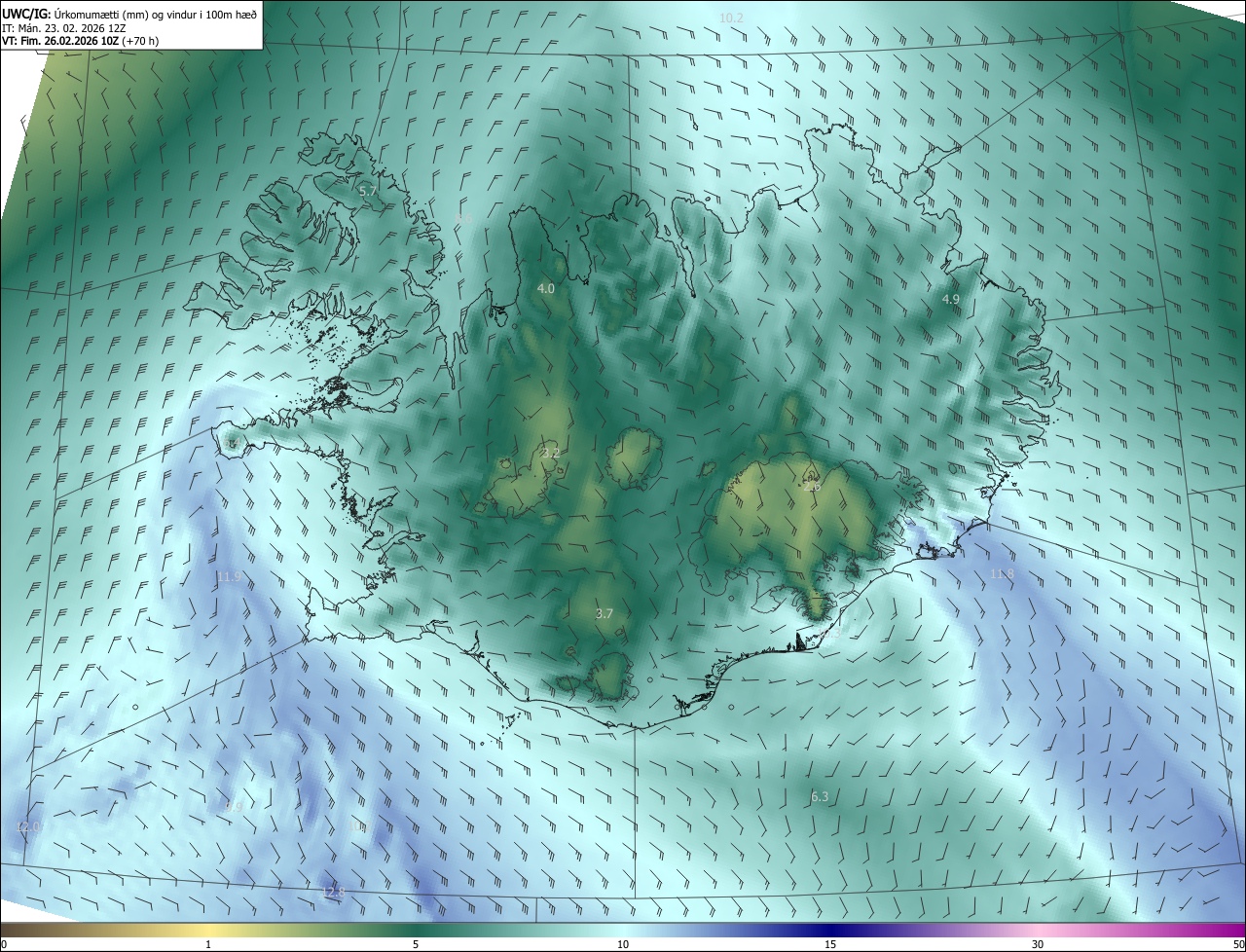Click the '1' tick on the color scale
Viewport: 1246px width, 952px height.
point(208,945)
